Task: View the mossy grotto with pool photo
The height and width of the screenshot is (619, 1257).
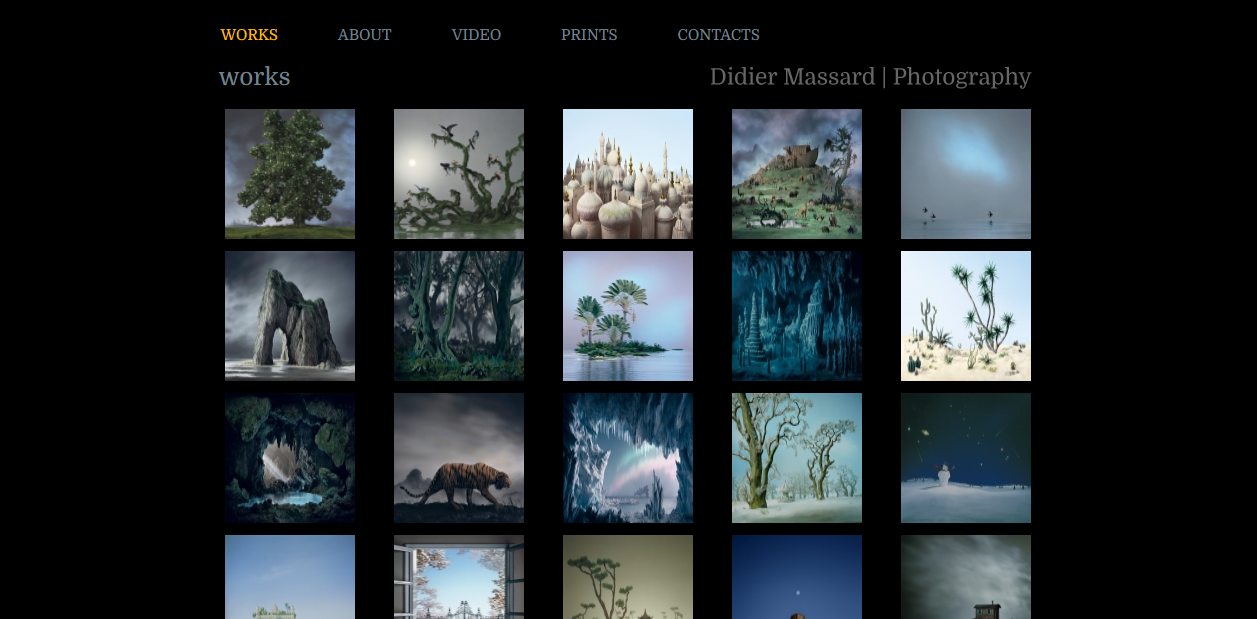Action: pos(290,458)
